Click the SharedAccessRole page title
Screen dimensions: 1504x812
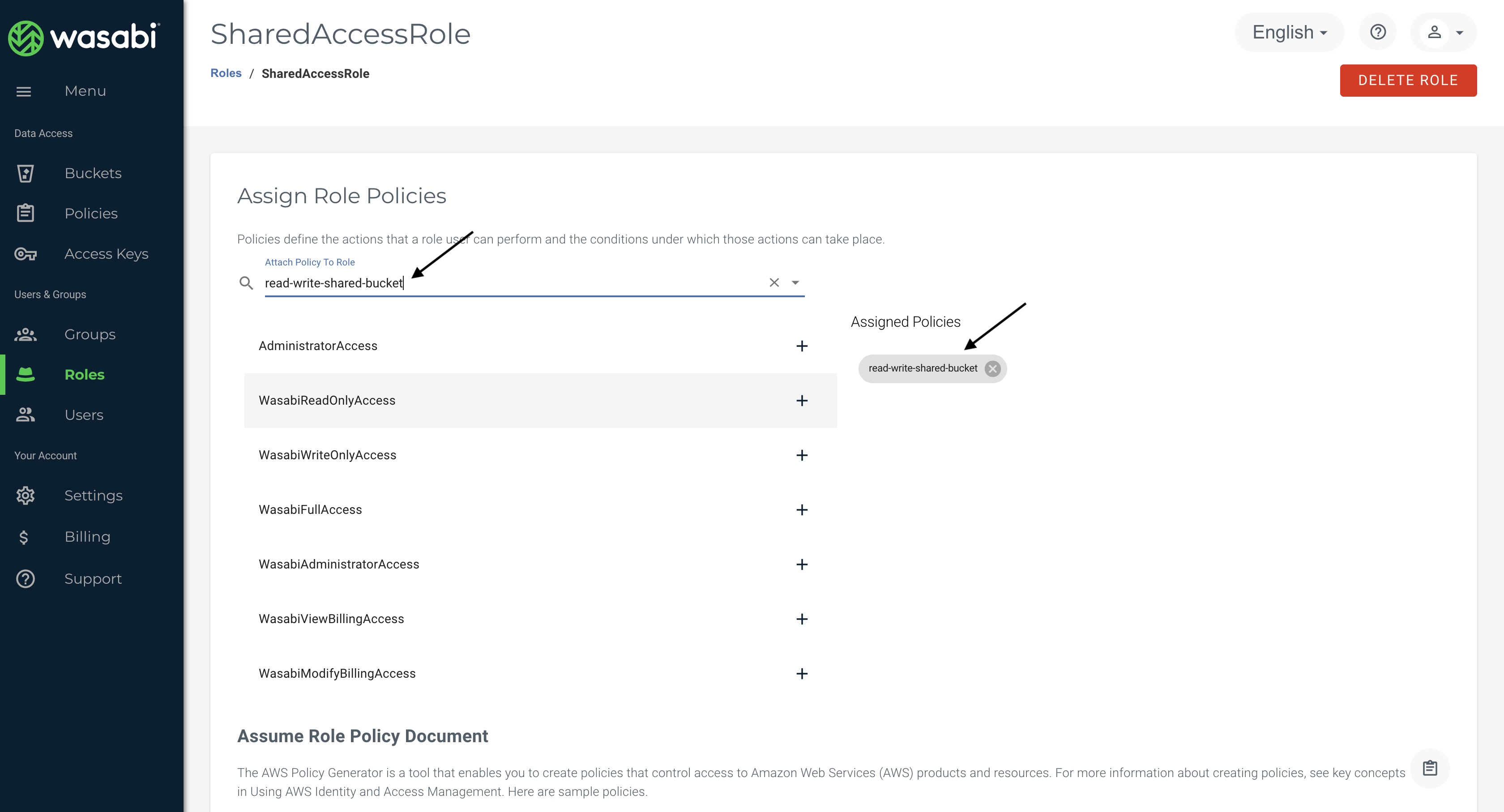(340, 34)
